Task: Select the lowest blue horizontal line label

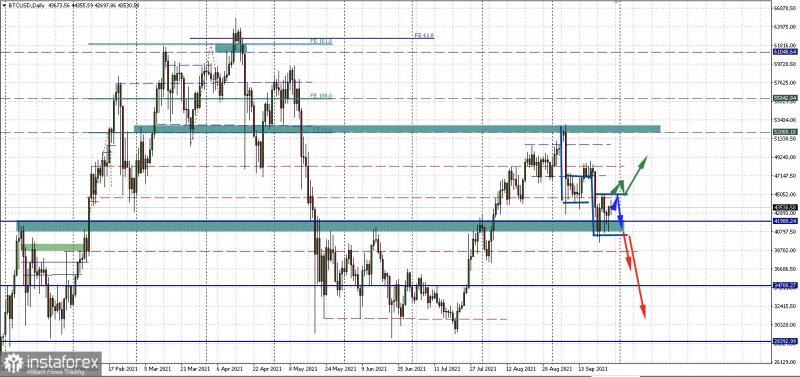Action: (785, 341)
